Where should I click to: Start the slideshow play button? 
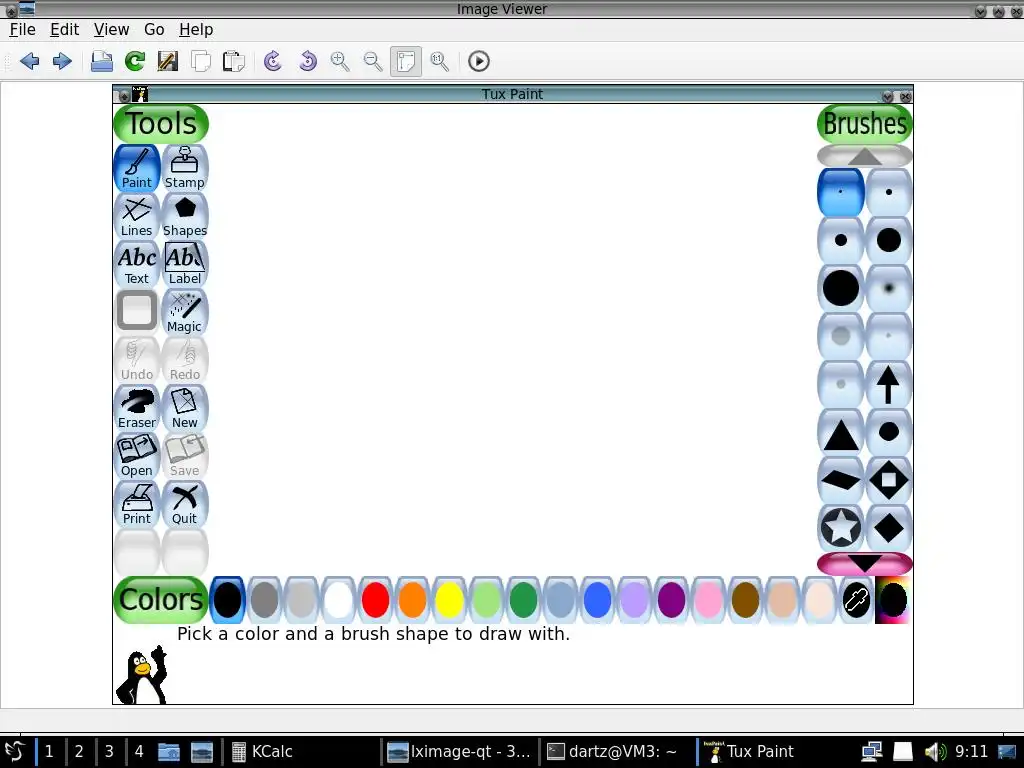click(479, 61)
